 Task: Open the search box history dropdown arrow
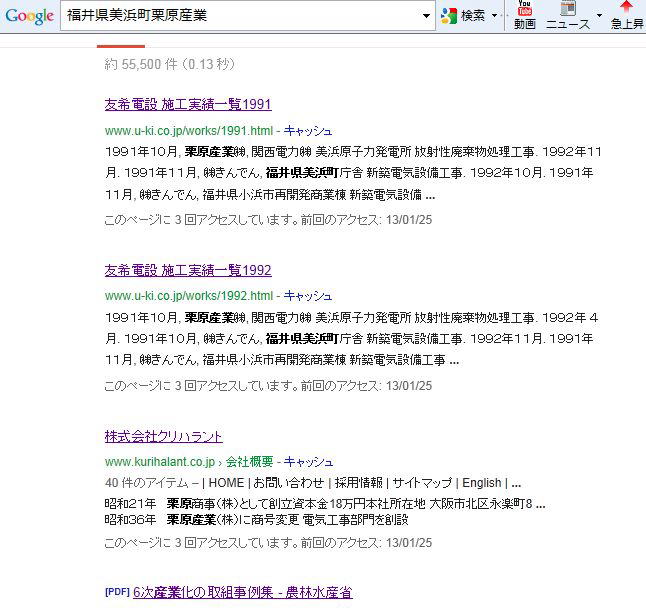coord(426,16)
